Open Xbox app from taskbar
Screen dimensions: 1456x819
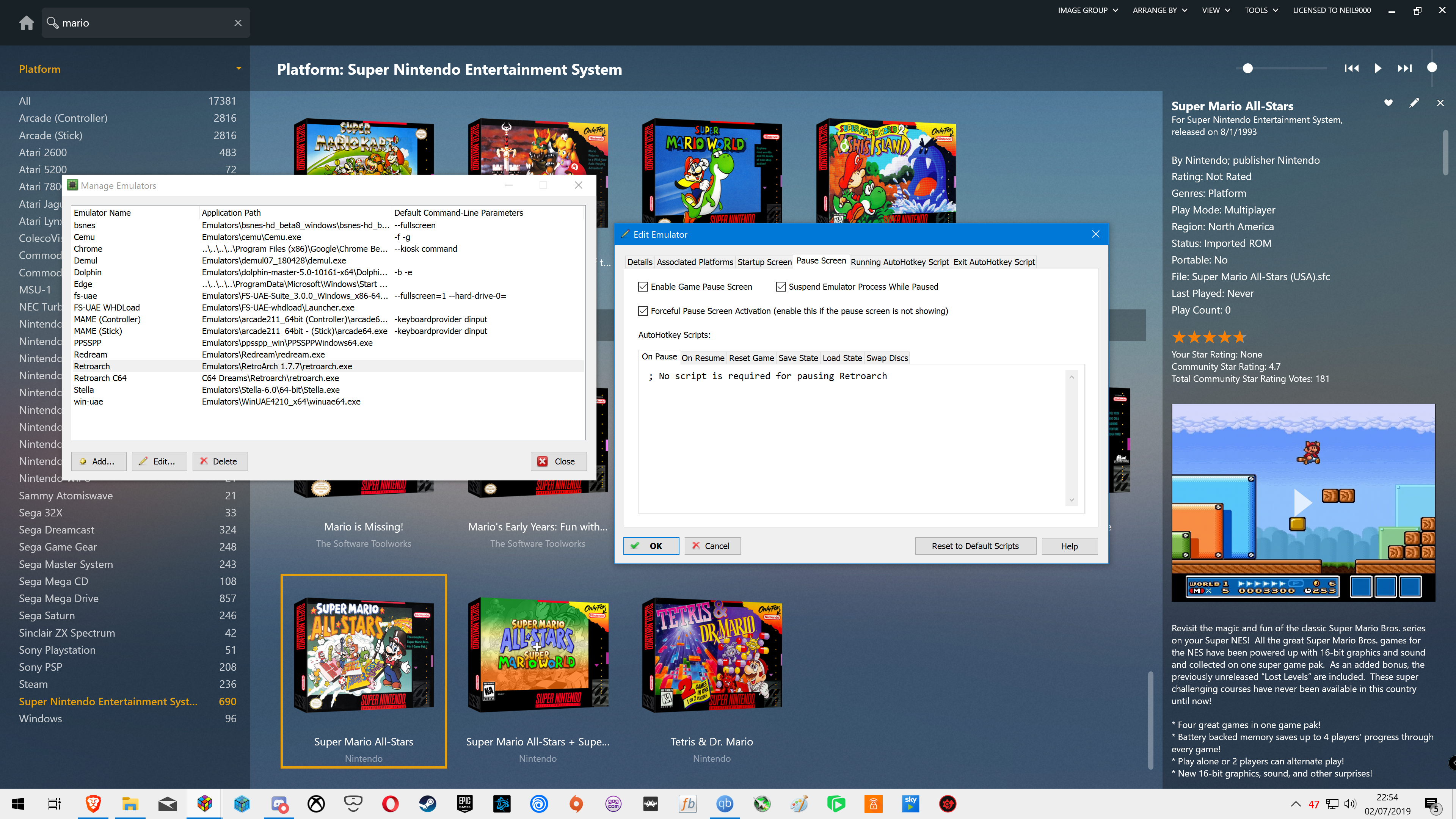pos(316,804)
